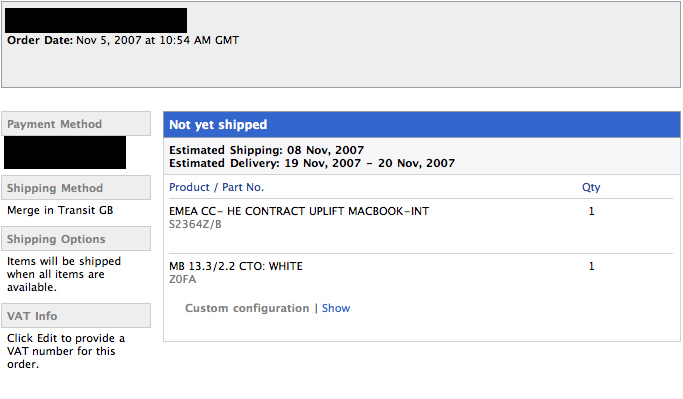Click the redacted order number block
Screen dimensions: 683x399
pos(96,20)
